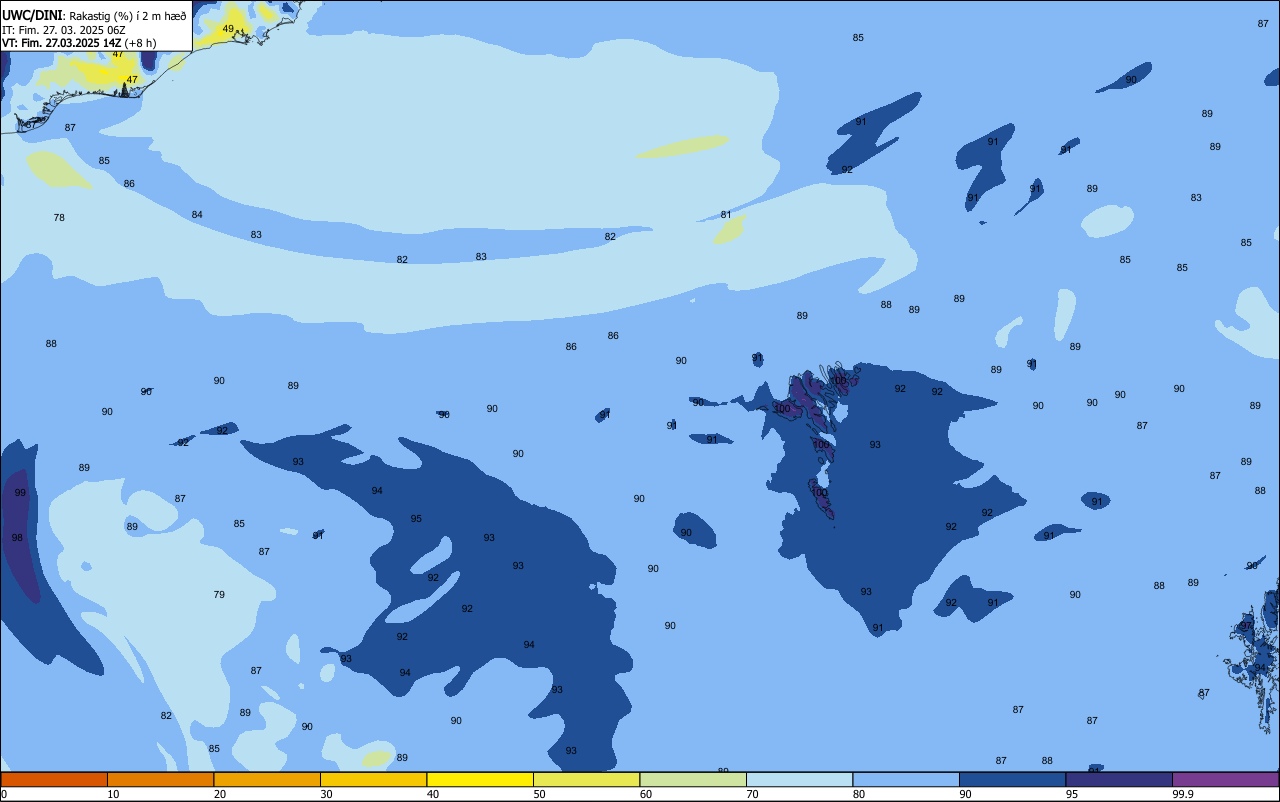The image size is (1280, 802).
Task: Select the bright yellow 40–50 legend swatch
Action: (480, 779)
